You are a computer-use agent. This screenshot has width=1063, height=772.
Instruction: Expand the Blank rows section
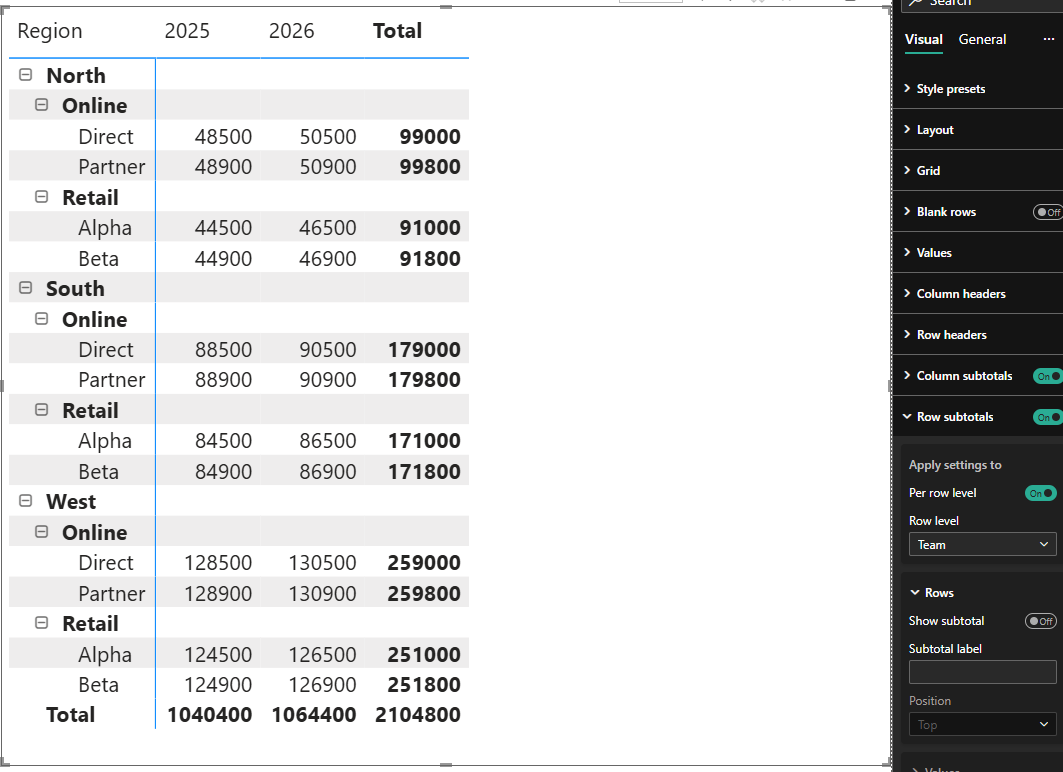point(946,211)
